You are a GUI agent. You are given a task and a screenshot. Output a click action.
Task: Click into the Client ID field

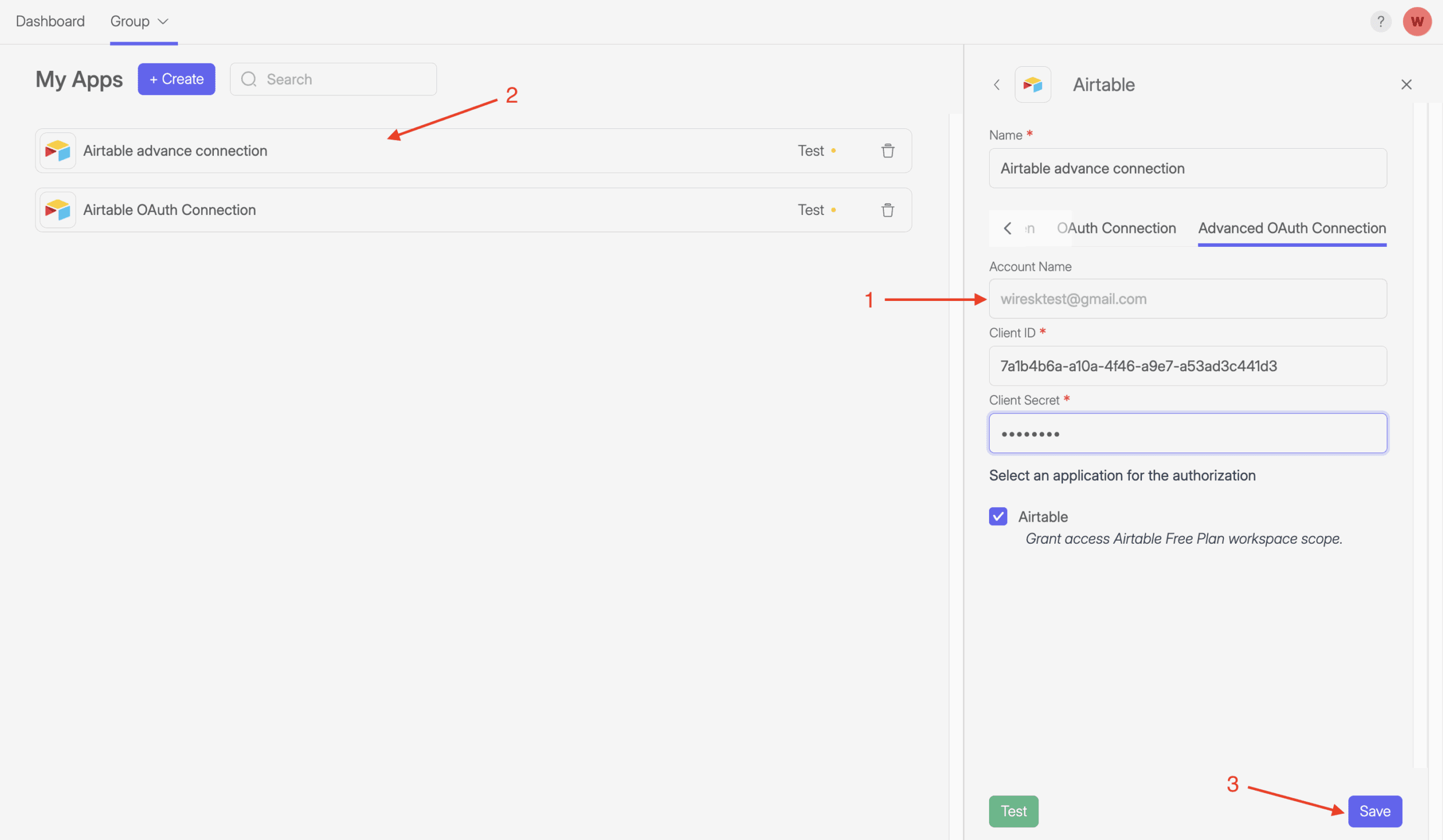tap(1187, 366)
